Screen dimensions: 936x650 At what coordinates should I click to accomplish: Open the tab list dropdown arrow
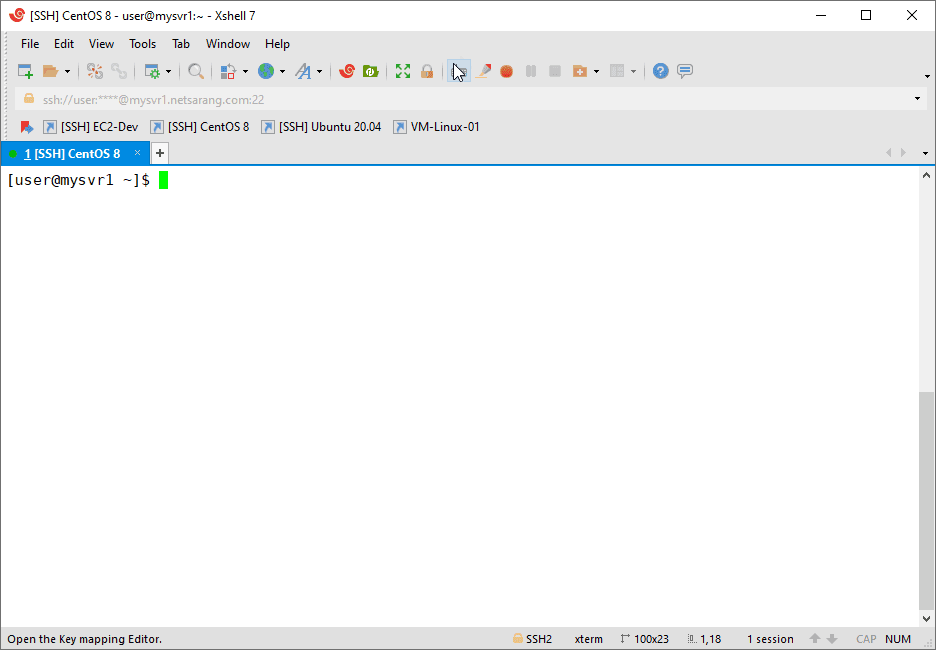925,153
